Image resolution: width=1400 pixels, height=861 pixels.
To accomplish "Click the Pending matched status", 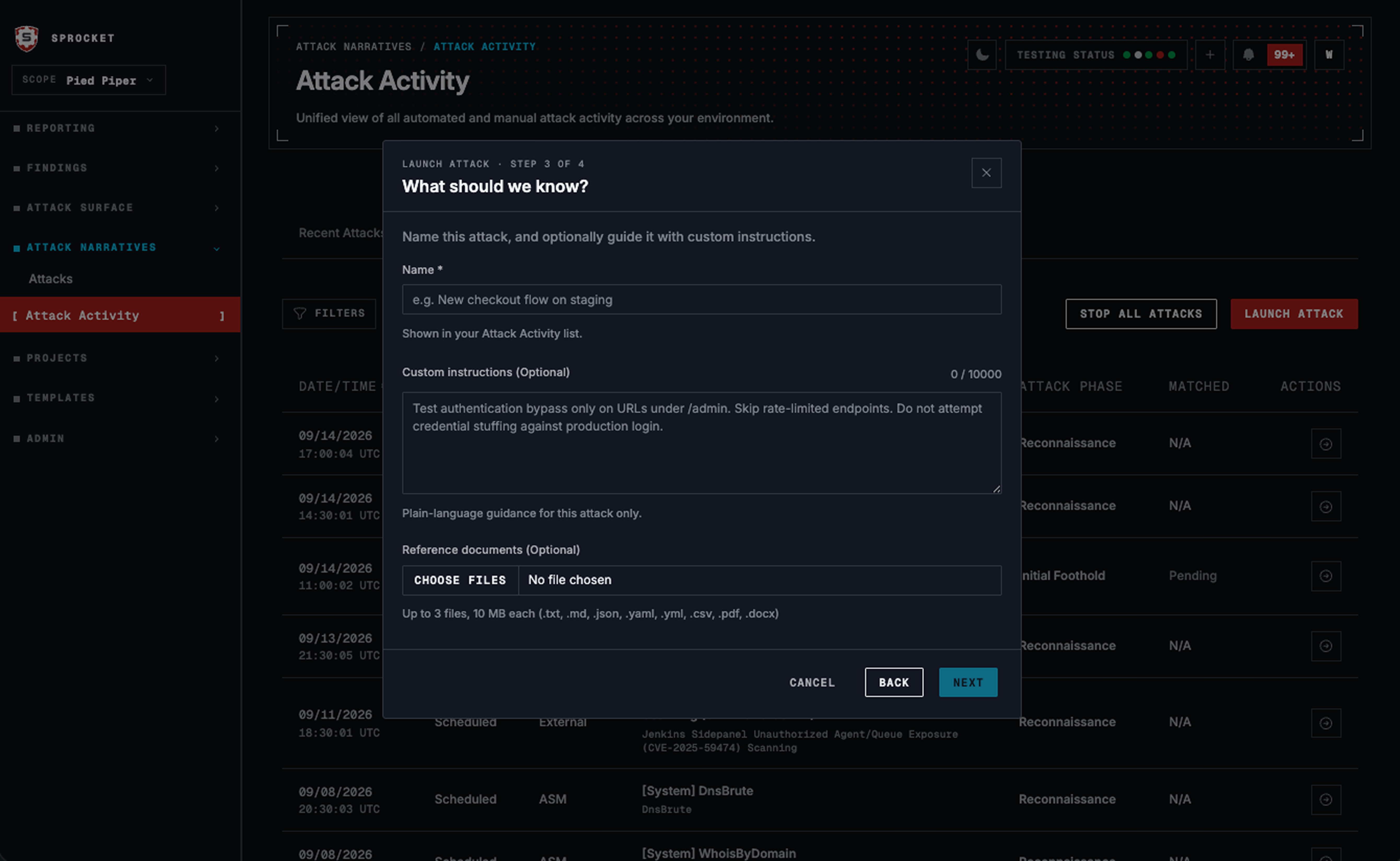I will click(x=1193, y=576).
